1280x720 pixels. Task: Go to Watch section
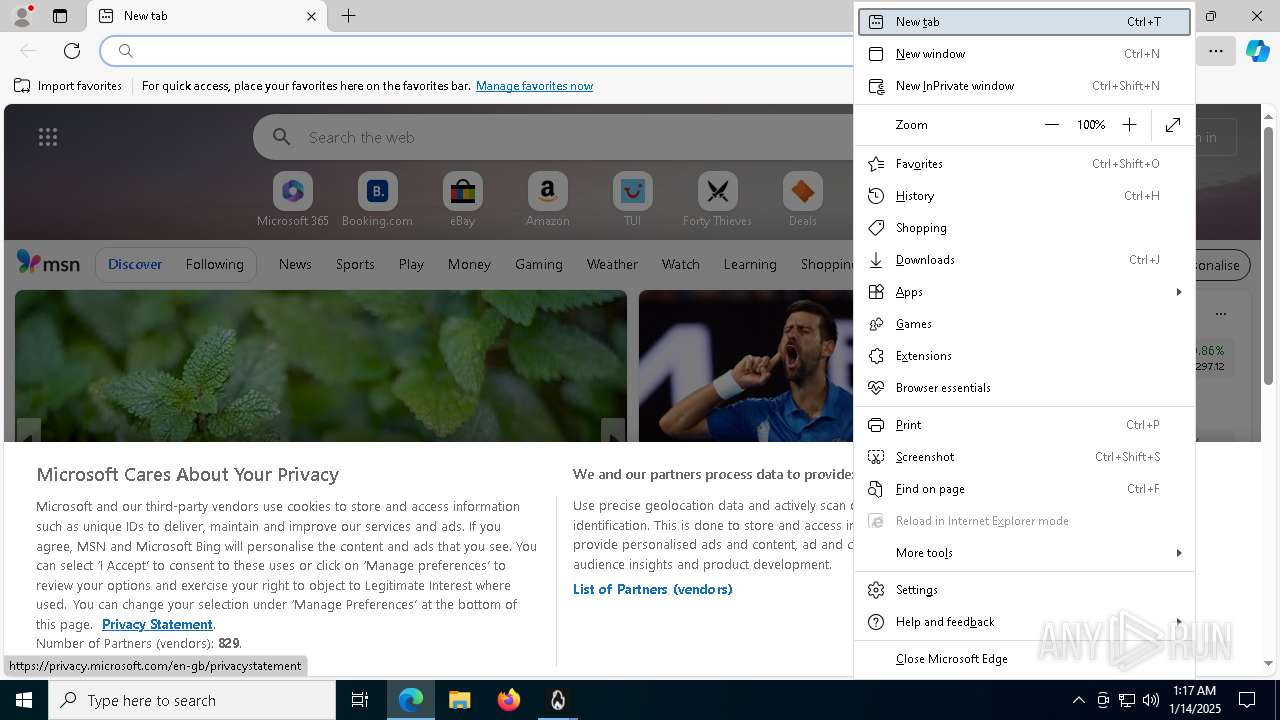tap(680, 264)
